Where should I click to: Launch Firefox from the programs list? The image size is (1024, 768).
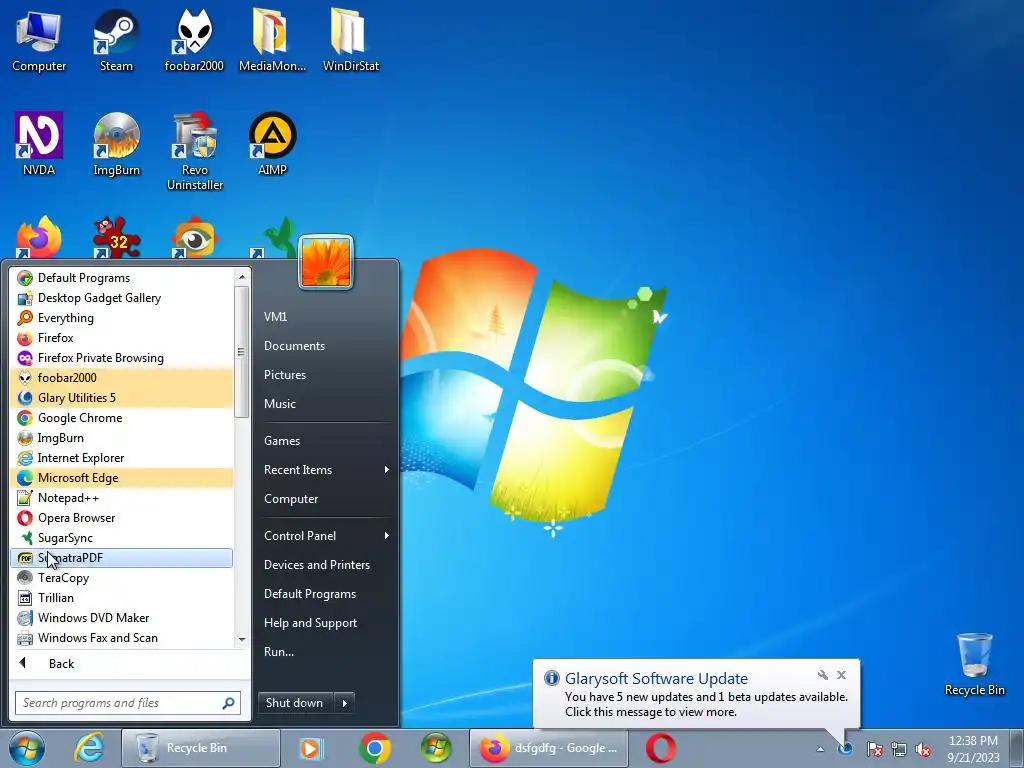[121, 338]
